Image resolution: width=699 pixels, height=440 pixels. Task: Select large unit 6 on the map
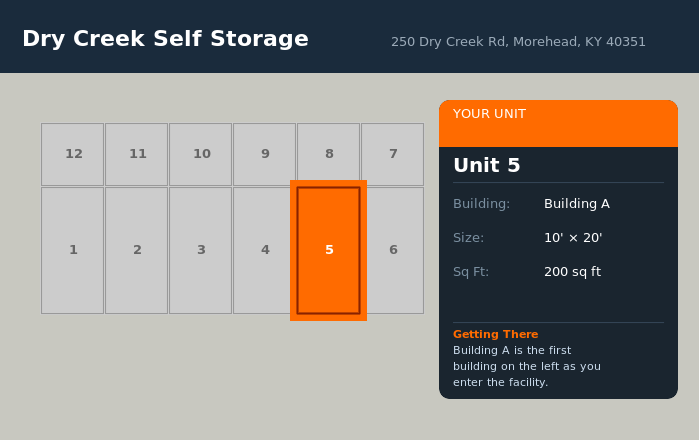(x=394, y=250)
